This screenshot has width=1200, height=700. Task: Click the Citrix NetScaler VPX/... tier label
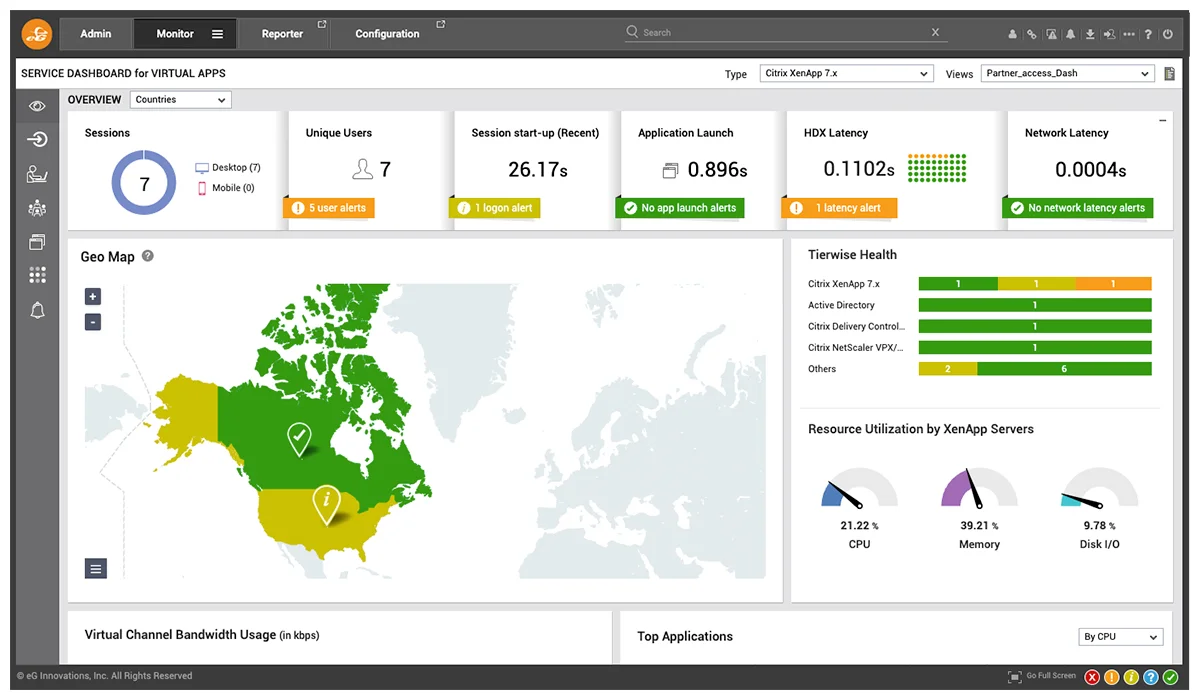click(x=856, y=348)
